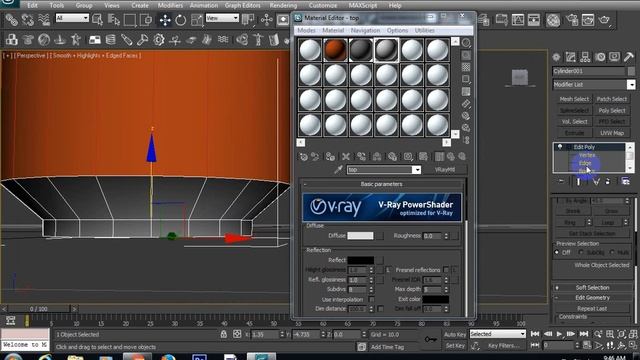Open the Rendering menu

(x=283, y=5)
